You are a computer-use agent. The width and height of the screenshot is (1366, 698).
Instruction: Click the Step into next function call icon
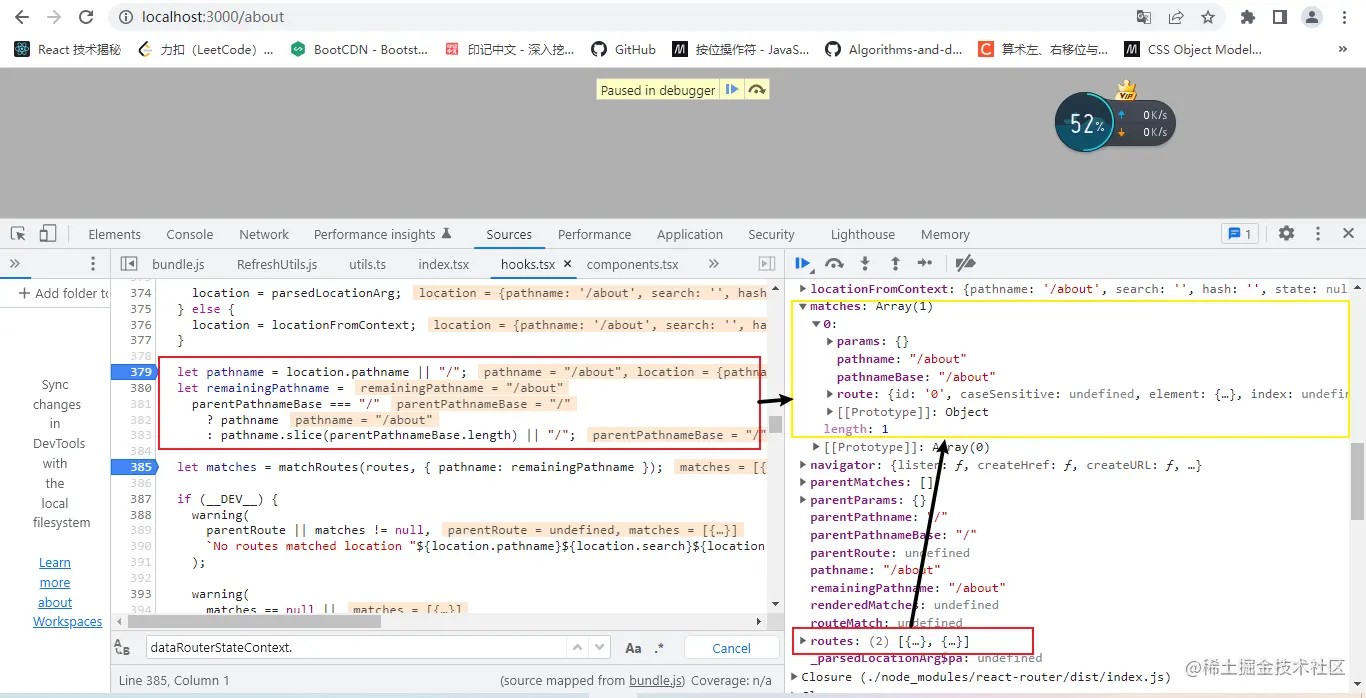864,263
